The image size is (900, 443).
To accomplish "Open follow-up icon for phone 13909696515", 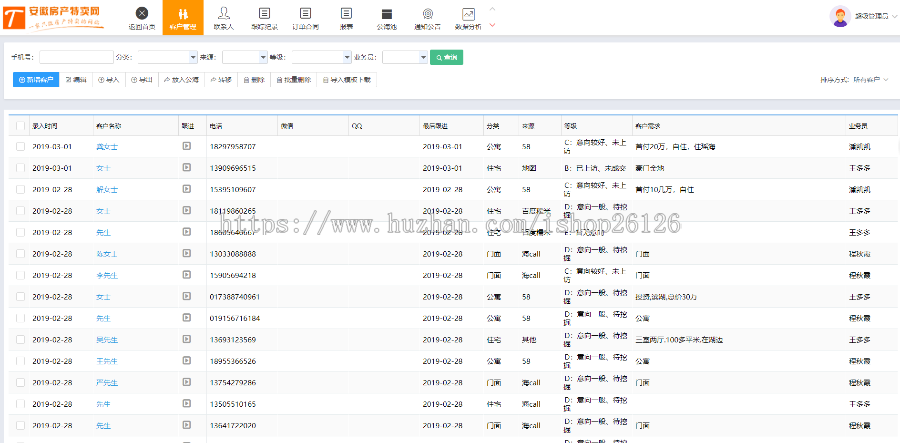I will coord(187,168).
